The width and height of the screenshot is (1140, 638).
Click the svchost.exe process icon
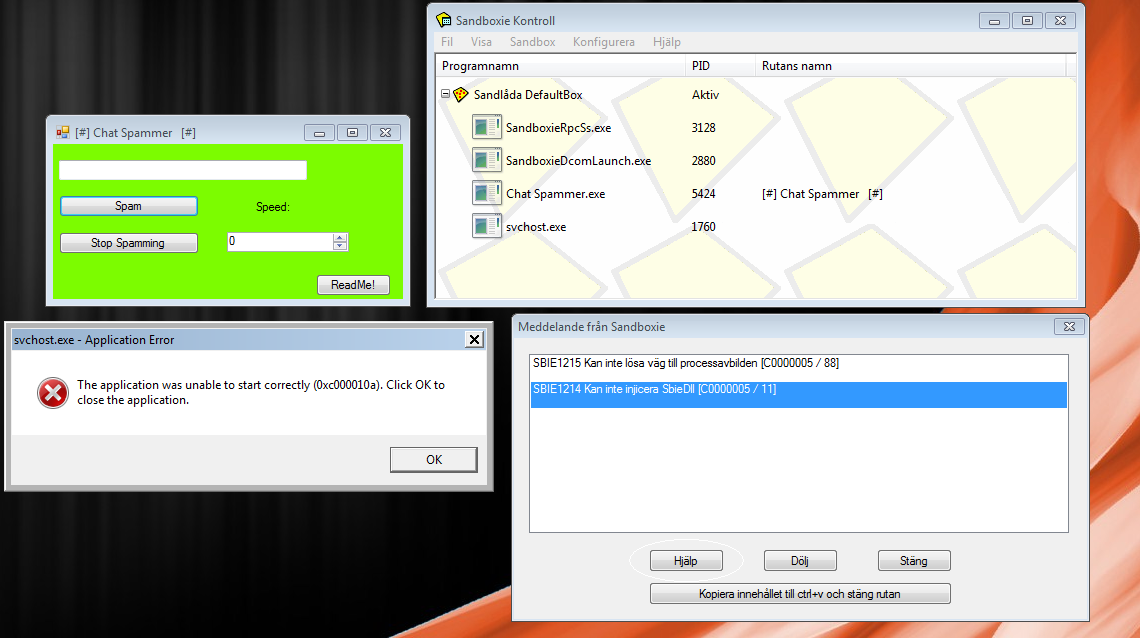point(486,226)
